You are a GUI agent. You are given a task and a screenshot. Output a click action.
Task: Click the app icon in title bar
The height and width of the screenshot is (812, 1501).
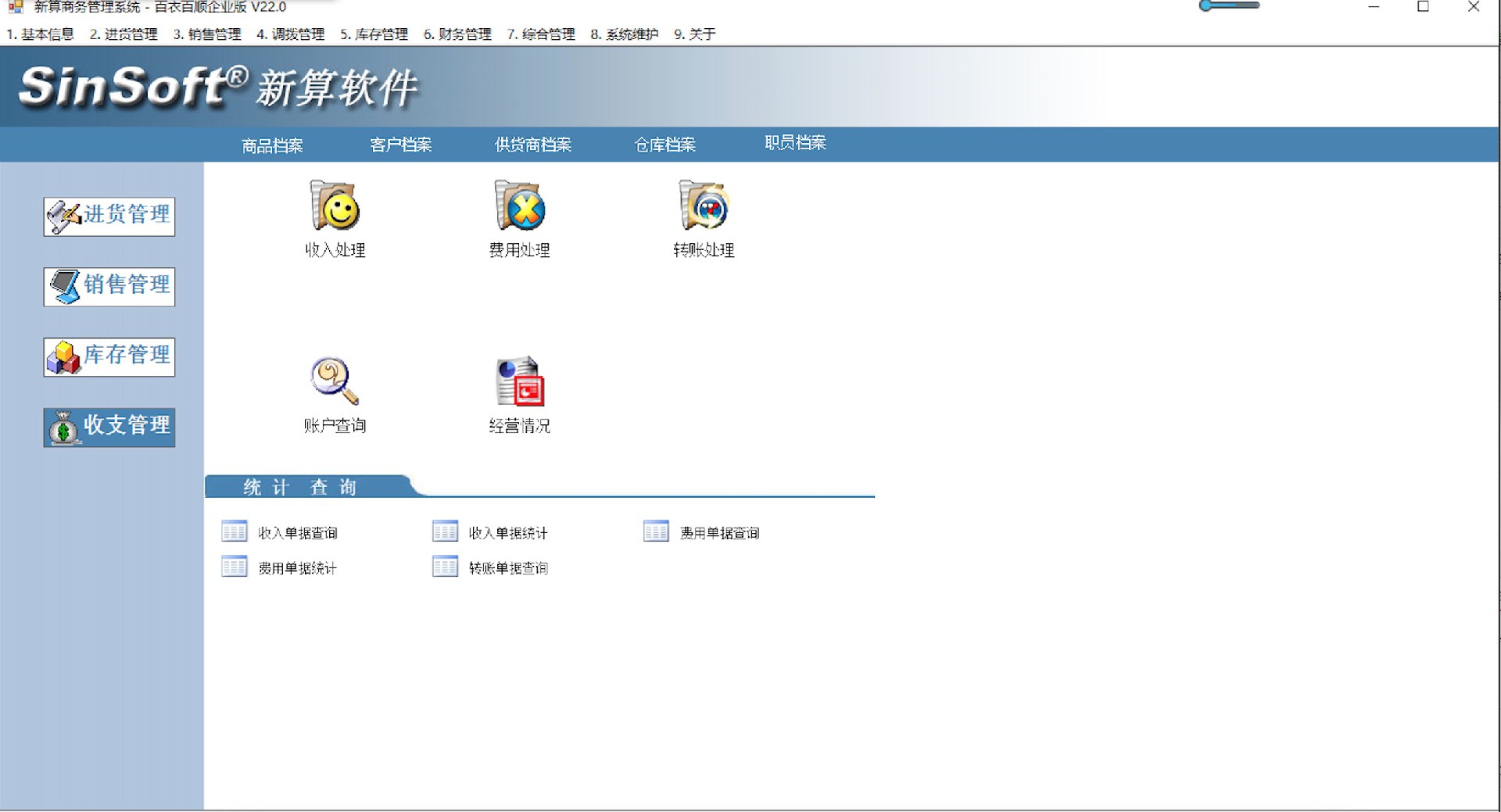pyautogui.click(x=16, y=7)
